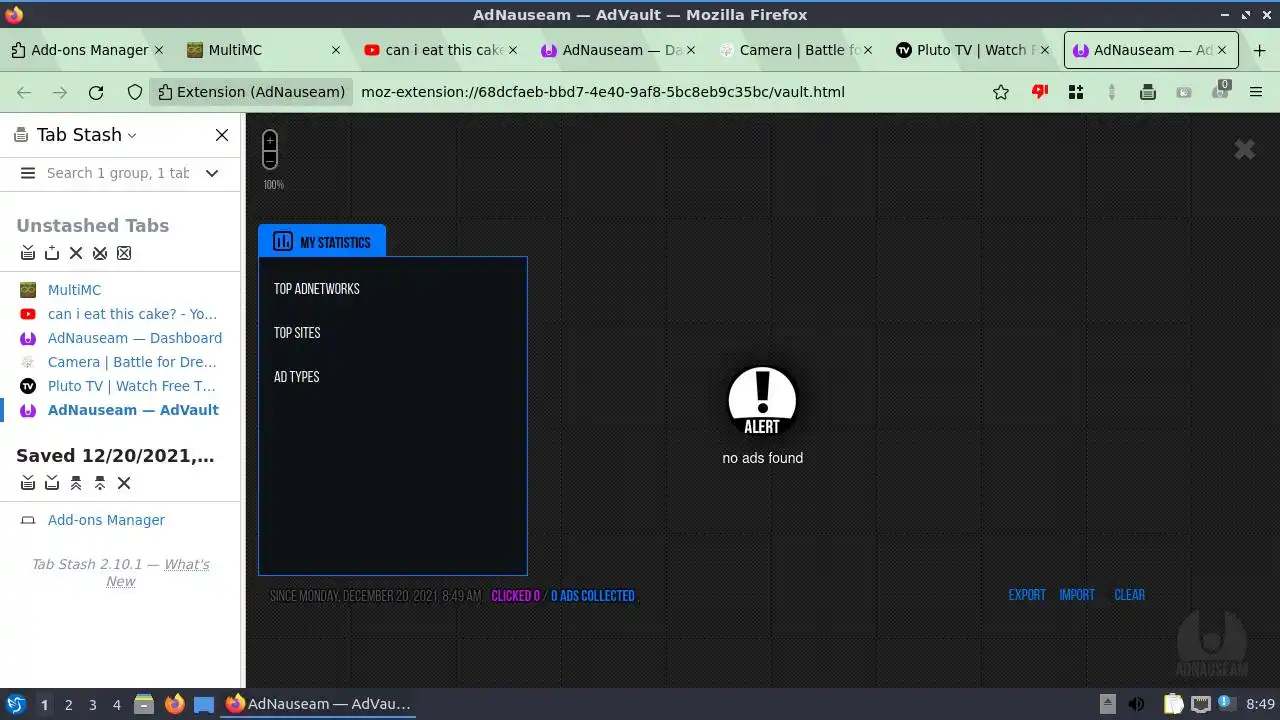
Task: Click the plain X icon under Unstashed Tabs
Action: click(x=76, y=253)
